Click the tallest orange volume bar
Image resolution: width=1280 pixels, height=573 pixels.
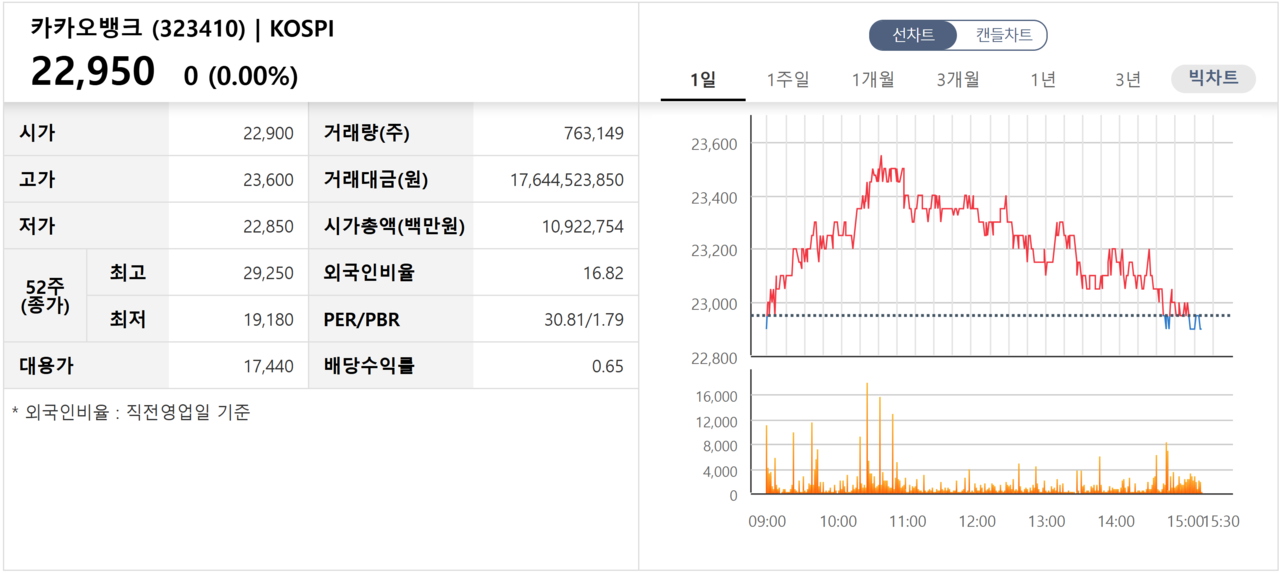point(867,439)
